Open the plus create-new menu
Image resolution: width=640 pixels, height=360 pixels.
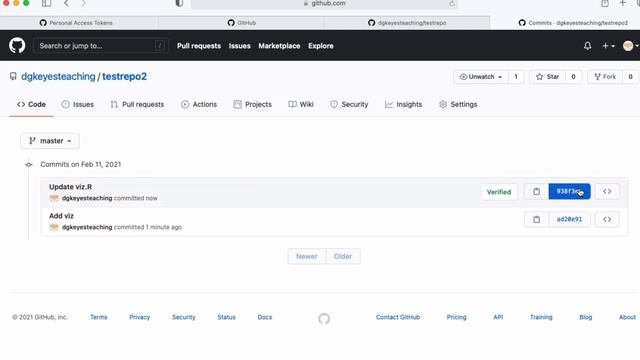point(608,46)
